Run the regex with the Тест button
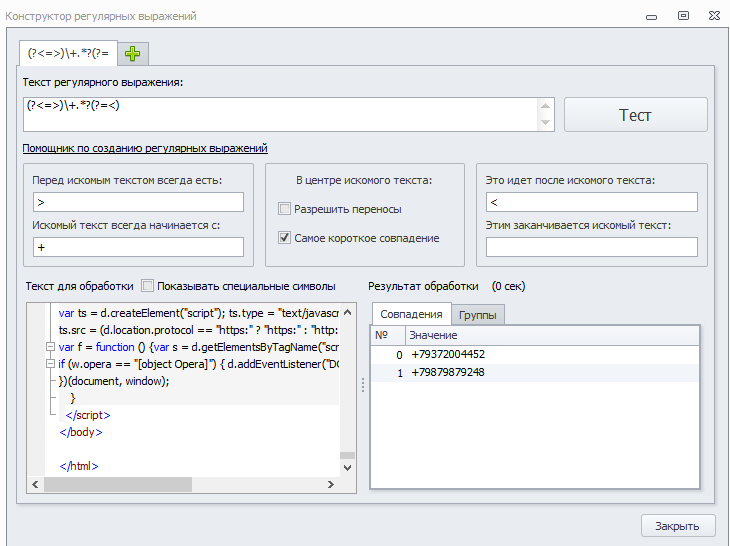This screenshot has height=546, width=730. 635,115
